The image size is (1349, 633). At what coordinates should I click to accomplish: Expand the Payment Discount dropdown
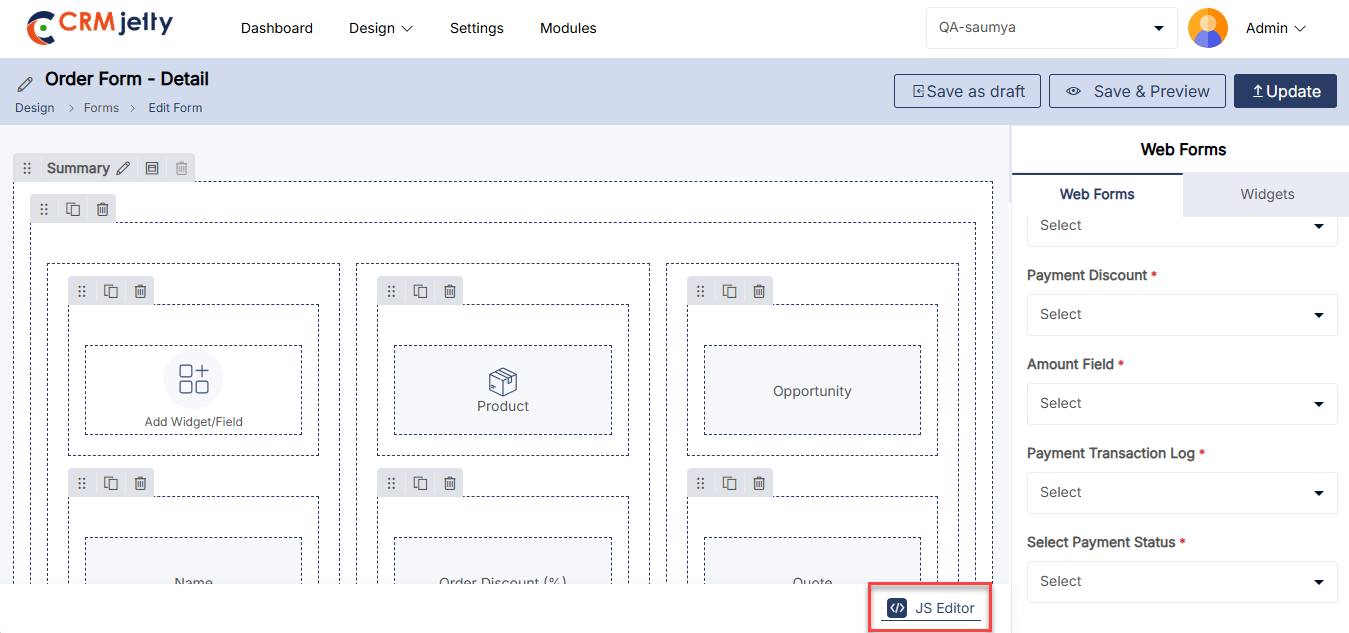click(1182, 314)
